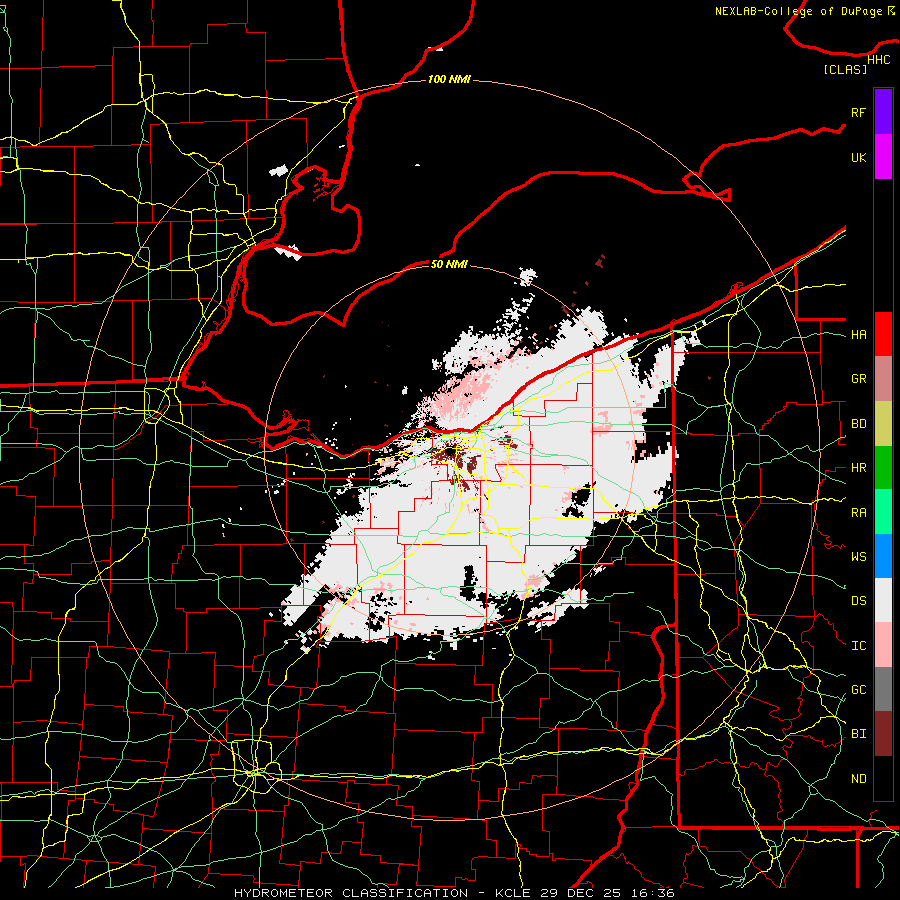Click the GR legend color swatch
Image resolution: width=900 pixels, height=900 pixels.
pyautogui.click(x=883, y=379)
